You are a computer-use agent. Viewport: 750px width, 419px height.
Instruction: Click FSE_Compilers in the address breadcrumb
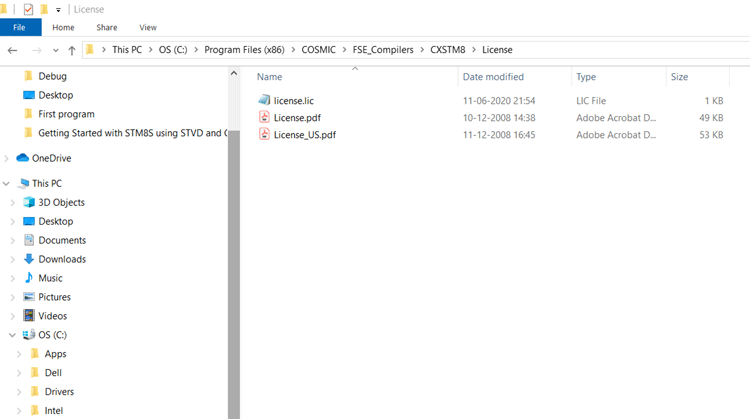click(382, 50)
